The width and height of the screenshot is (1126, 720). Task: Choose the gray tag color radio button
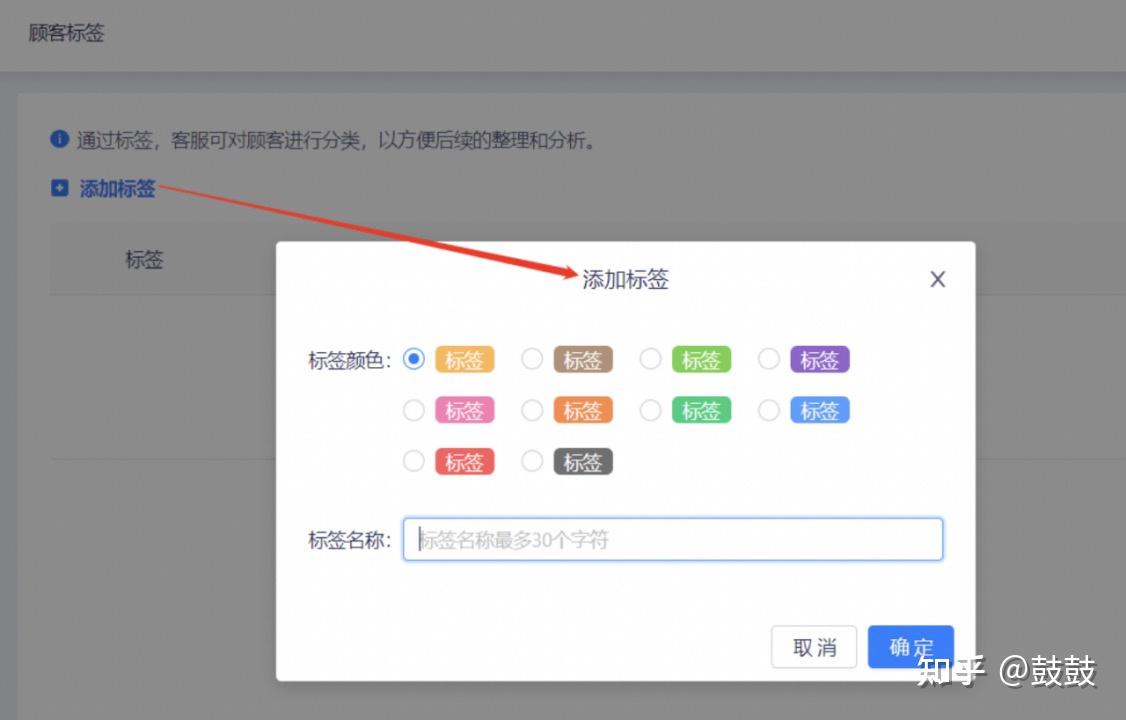532,461
